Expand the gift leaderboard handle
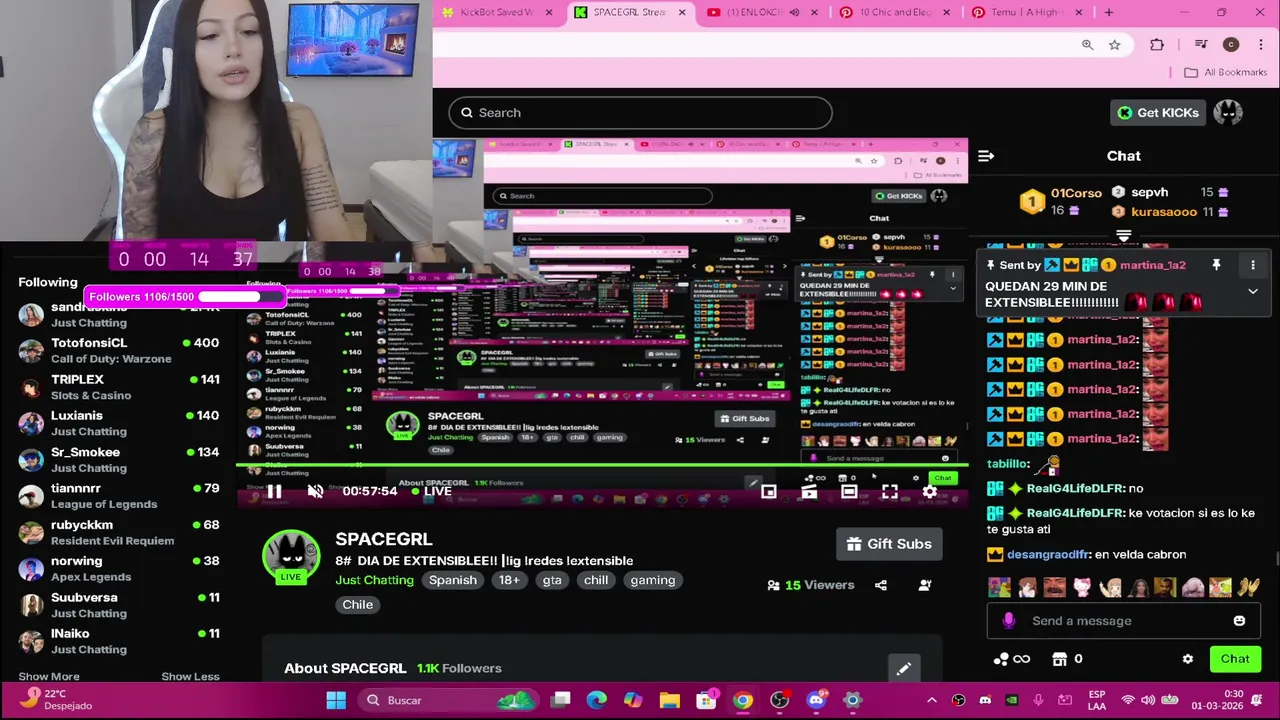The image size is (1280, 720). (x=1124, y=236)
